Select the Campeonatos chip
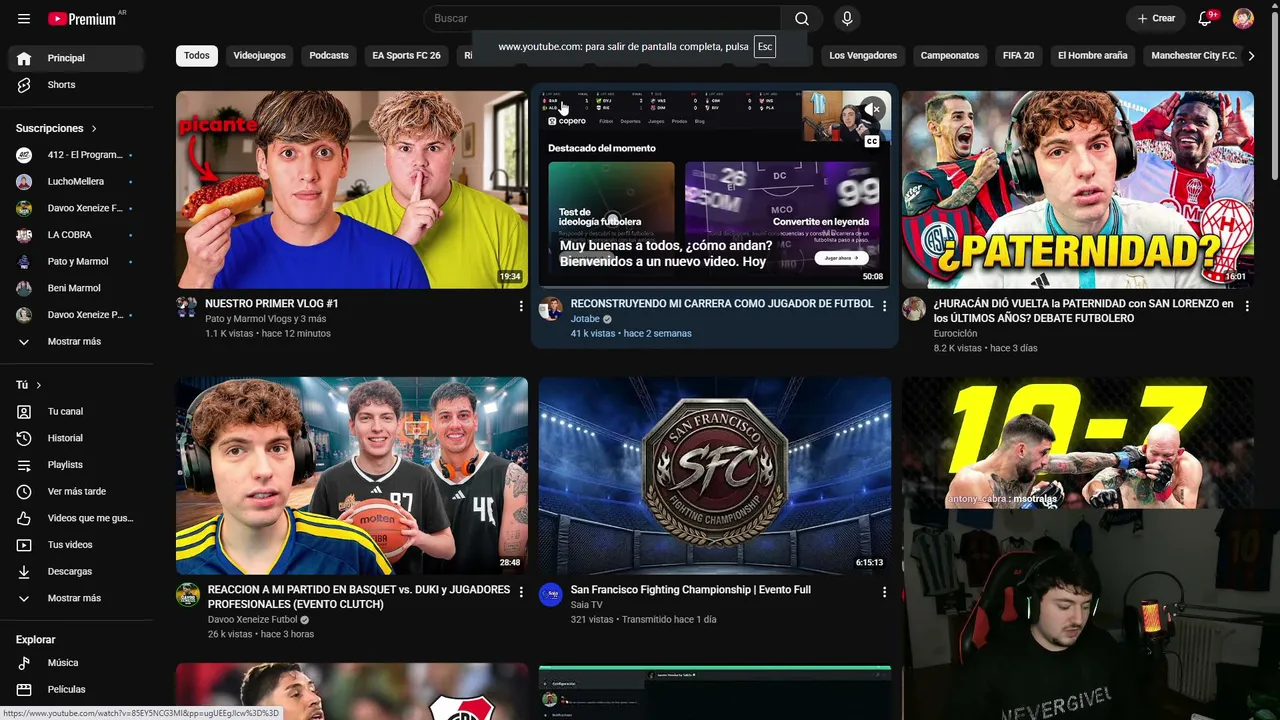1280x720 pixels. (x=950, y=56)
